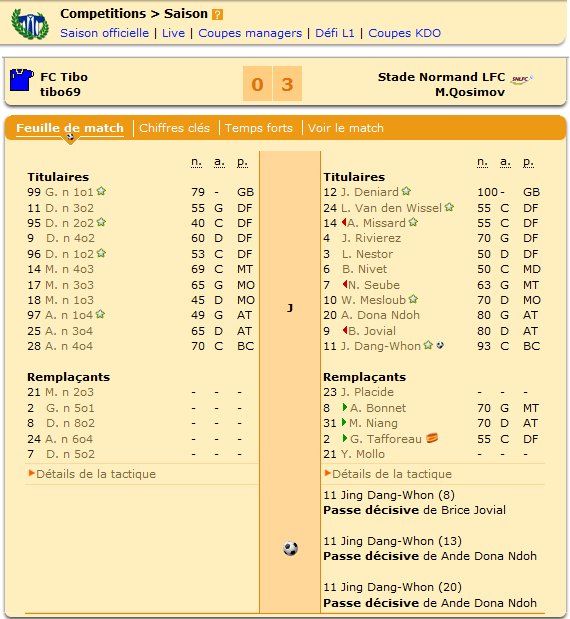The image size is (570, 619).
Task: Click the soccer ball icon in the center column
Action: [x=291, y=548]
